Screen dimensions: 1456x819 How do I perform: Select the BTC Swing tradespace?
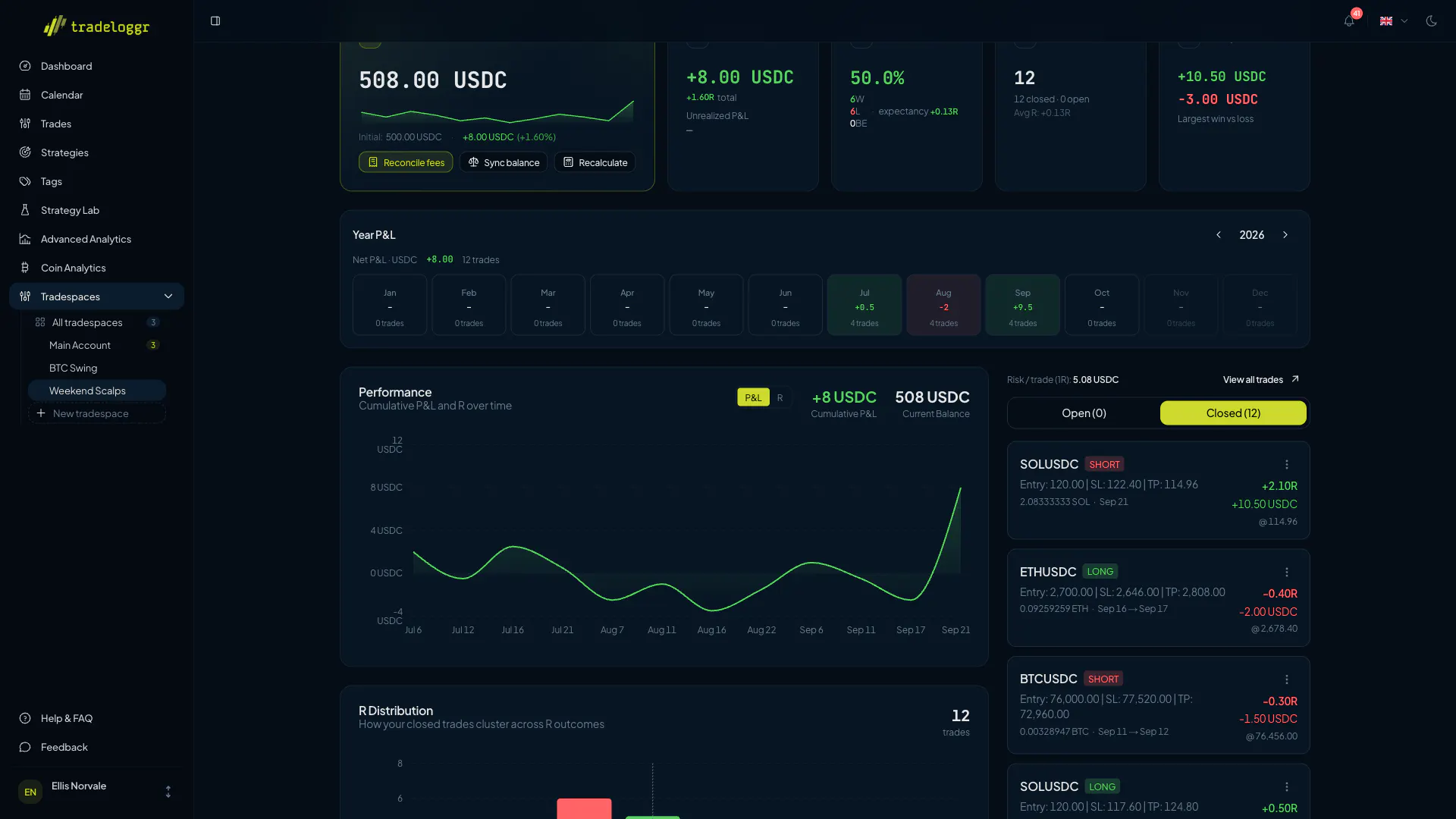click(x=97, y=368)
